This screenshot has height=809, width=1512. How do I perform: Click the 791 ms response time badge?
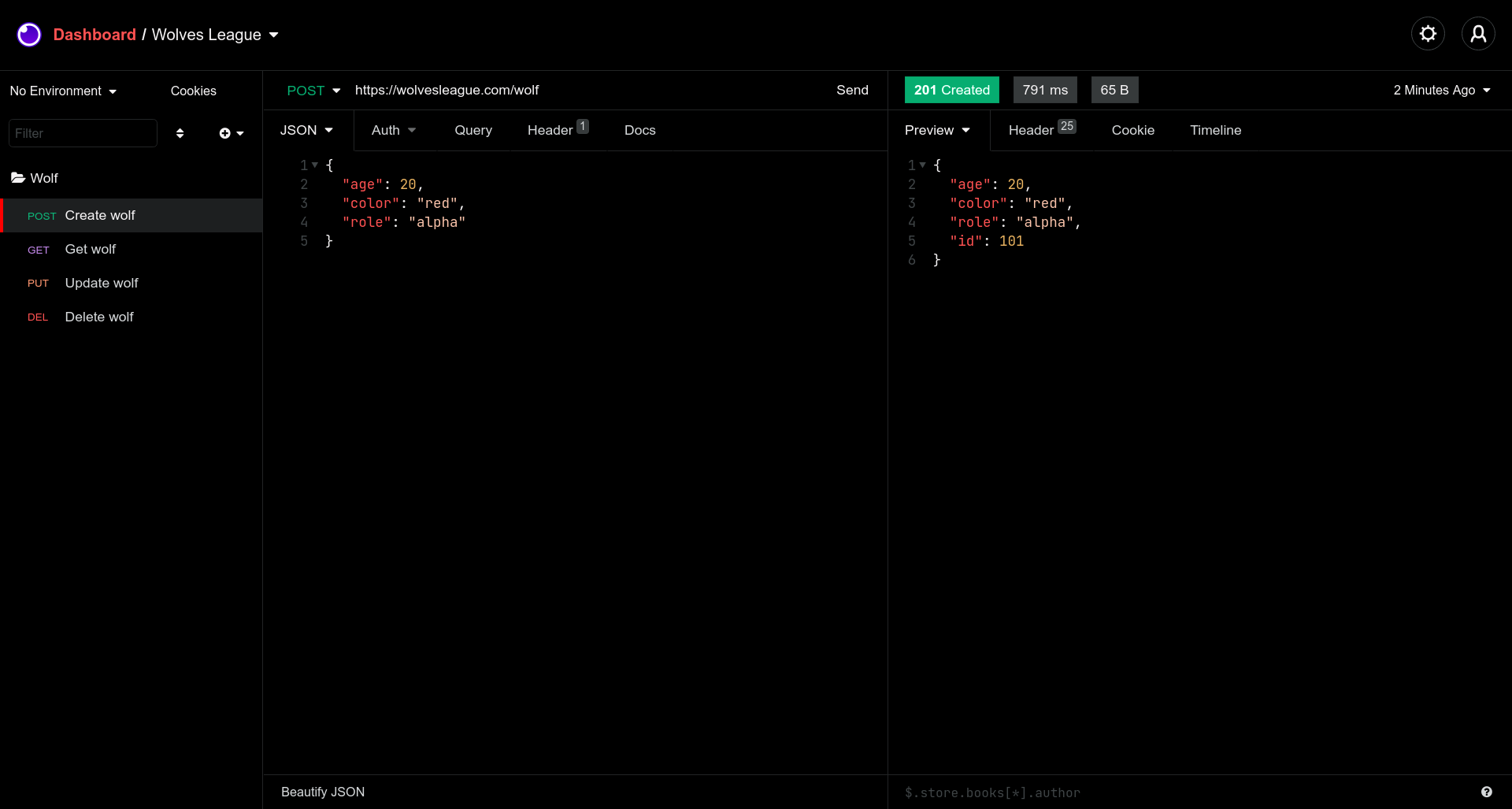click(1045, 90)
